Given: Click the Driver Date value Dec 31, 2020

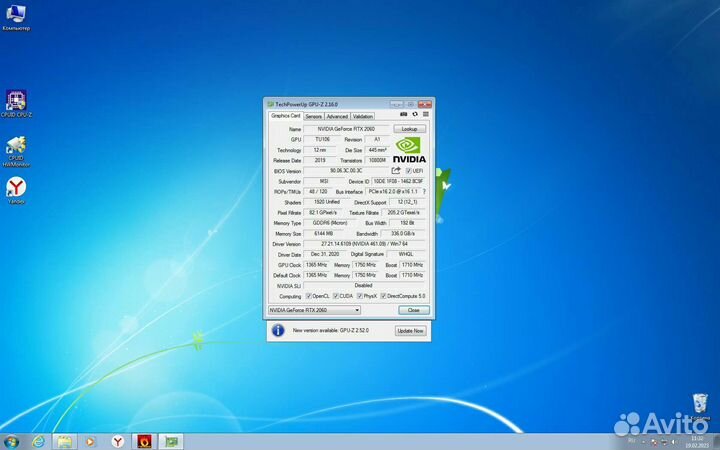Looking at the screenshot, I should [325, 254].
